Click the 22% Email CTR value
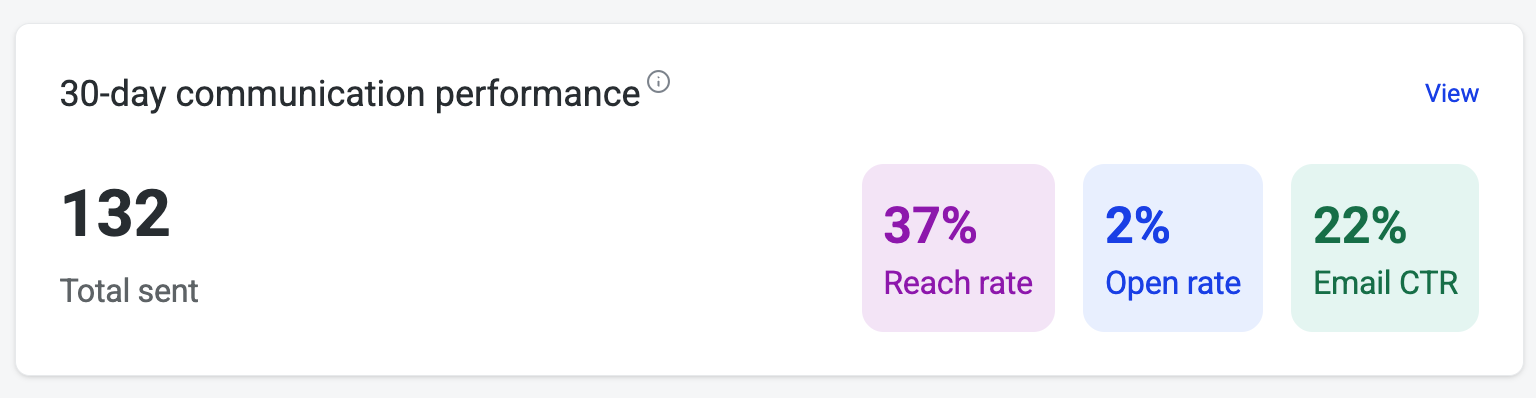The image size is (1536, 398). click(1360, 225)
